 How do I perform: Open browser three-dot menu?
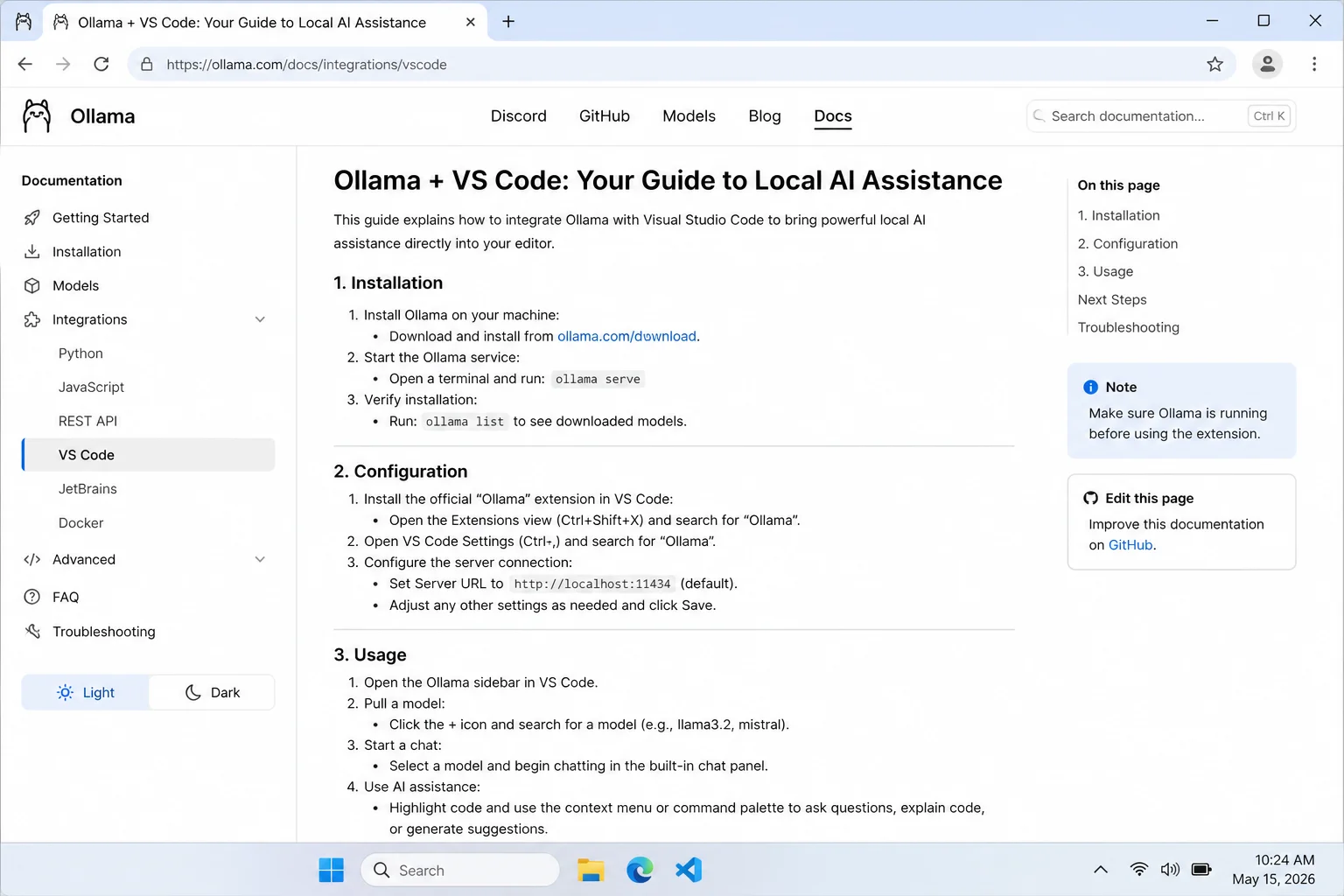pyautogui.click(x=1314, y=64)
